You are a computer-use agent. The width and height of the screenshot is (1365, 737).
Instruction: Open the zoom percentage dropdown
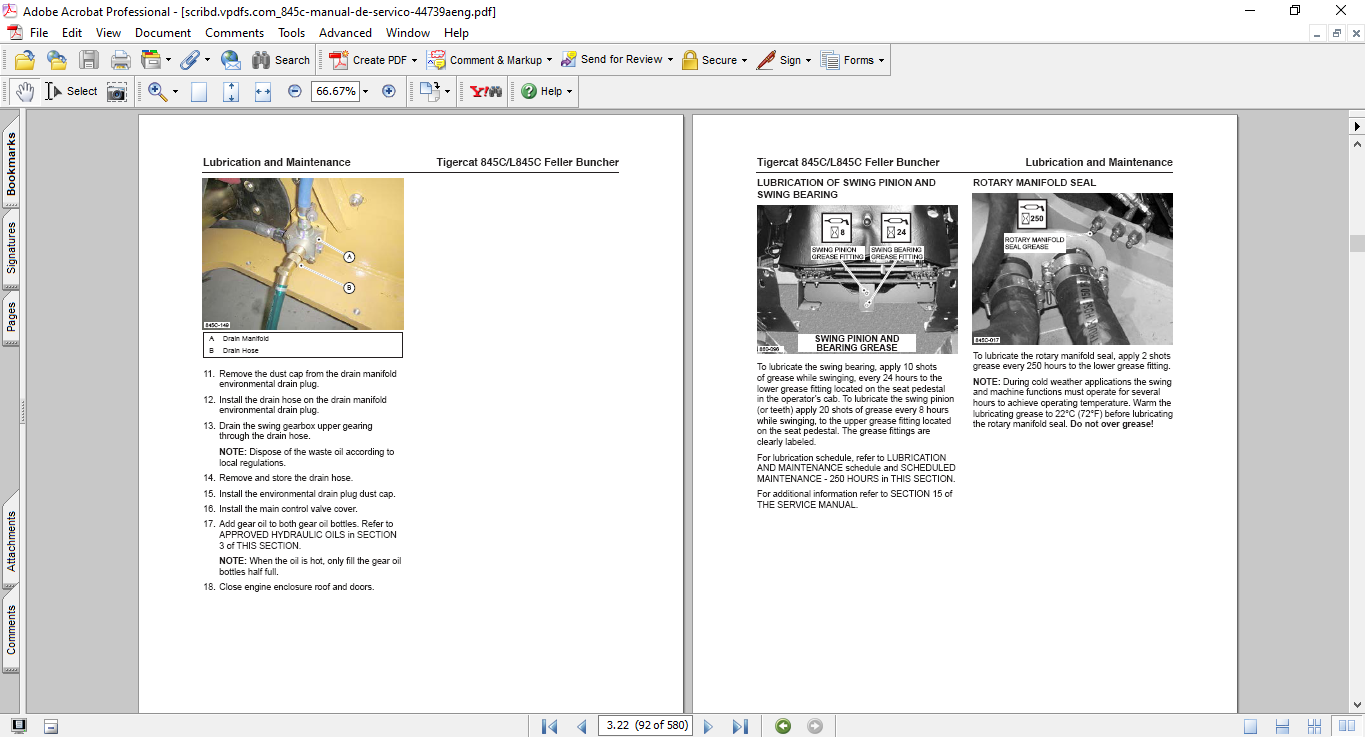pyautogui.click(x=365, y=91)
